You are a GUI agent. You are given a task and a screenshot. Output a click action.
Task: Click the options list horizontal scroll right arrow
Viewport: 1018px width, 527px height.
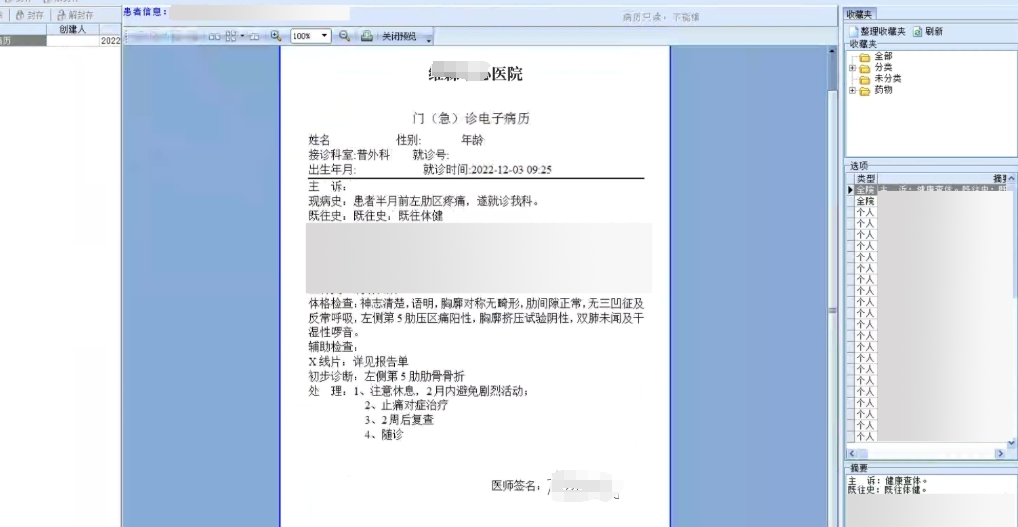(x=999, y=453)
